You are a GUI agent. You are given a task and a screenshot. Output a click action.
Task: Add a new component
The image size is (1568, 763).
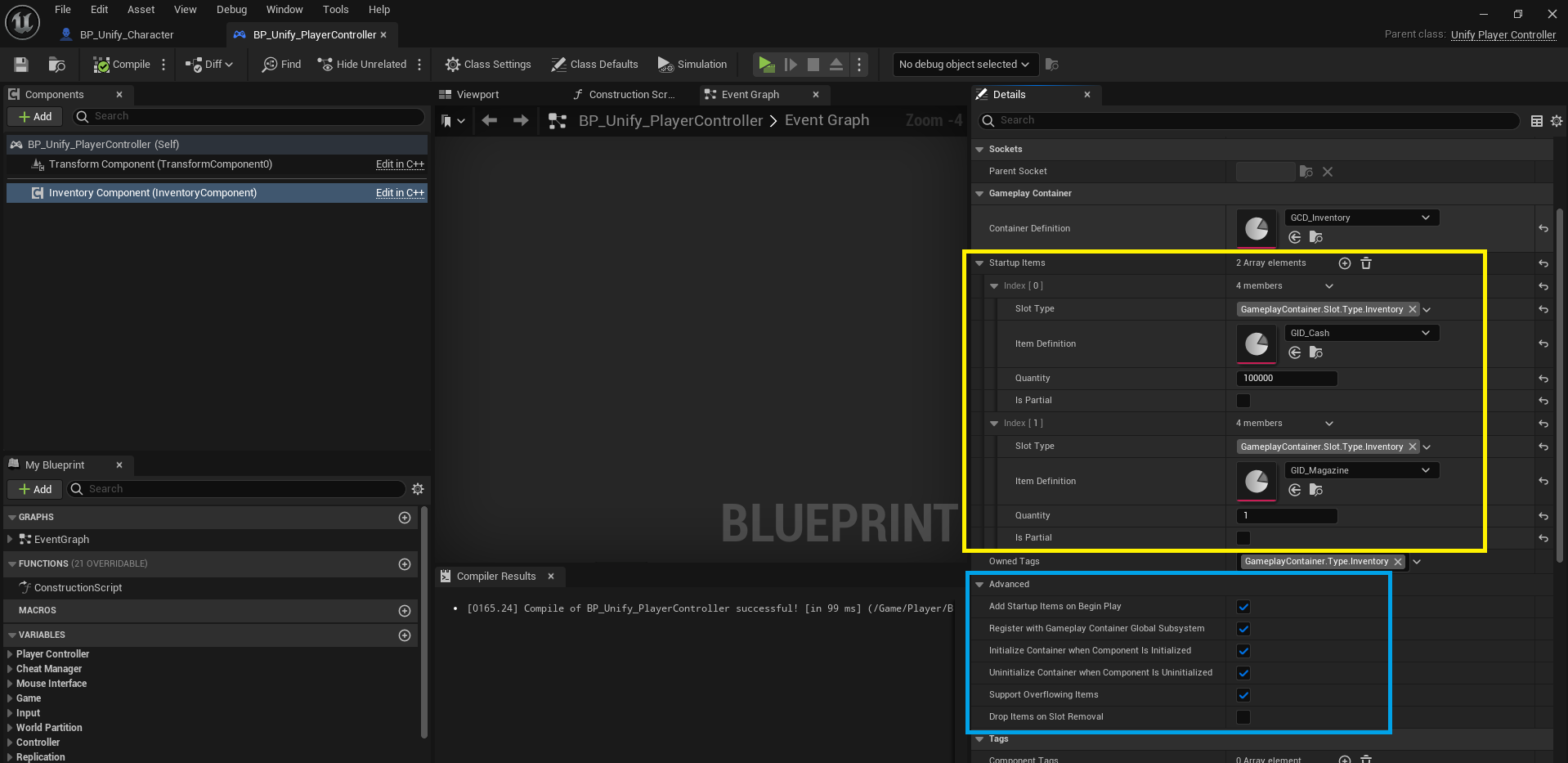[x=35, y=117]
